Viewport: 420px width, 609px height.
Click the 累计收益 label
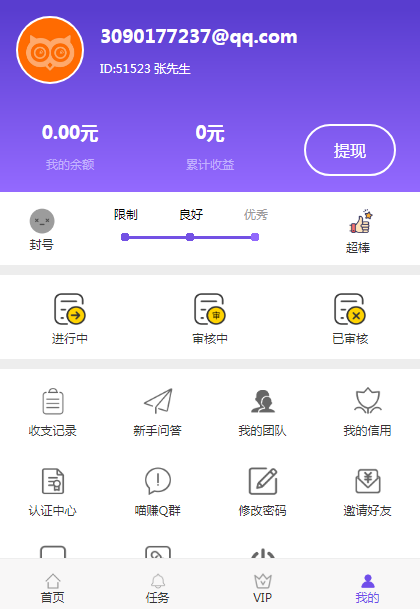pyautogui.click(x=210, y=165)
